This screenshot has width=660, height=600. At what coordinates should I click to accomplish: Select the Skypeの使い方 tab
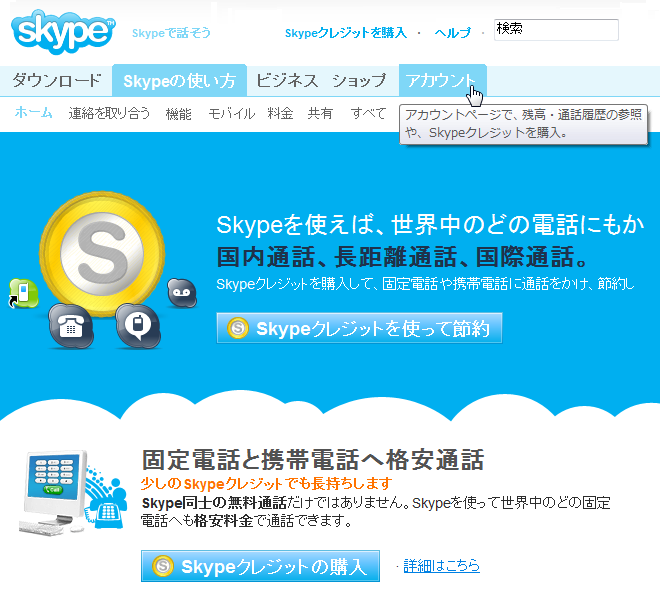pyautogui.click(x=179, y=81)
